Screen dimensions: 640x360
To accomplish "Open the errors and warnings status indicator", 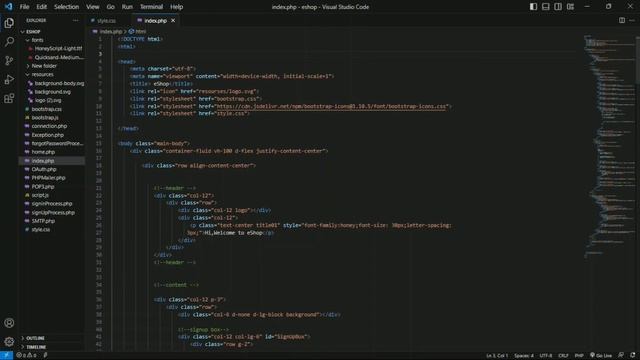I will tap(26, 356).
